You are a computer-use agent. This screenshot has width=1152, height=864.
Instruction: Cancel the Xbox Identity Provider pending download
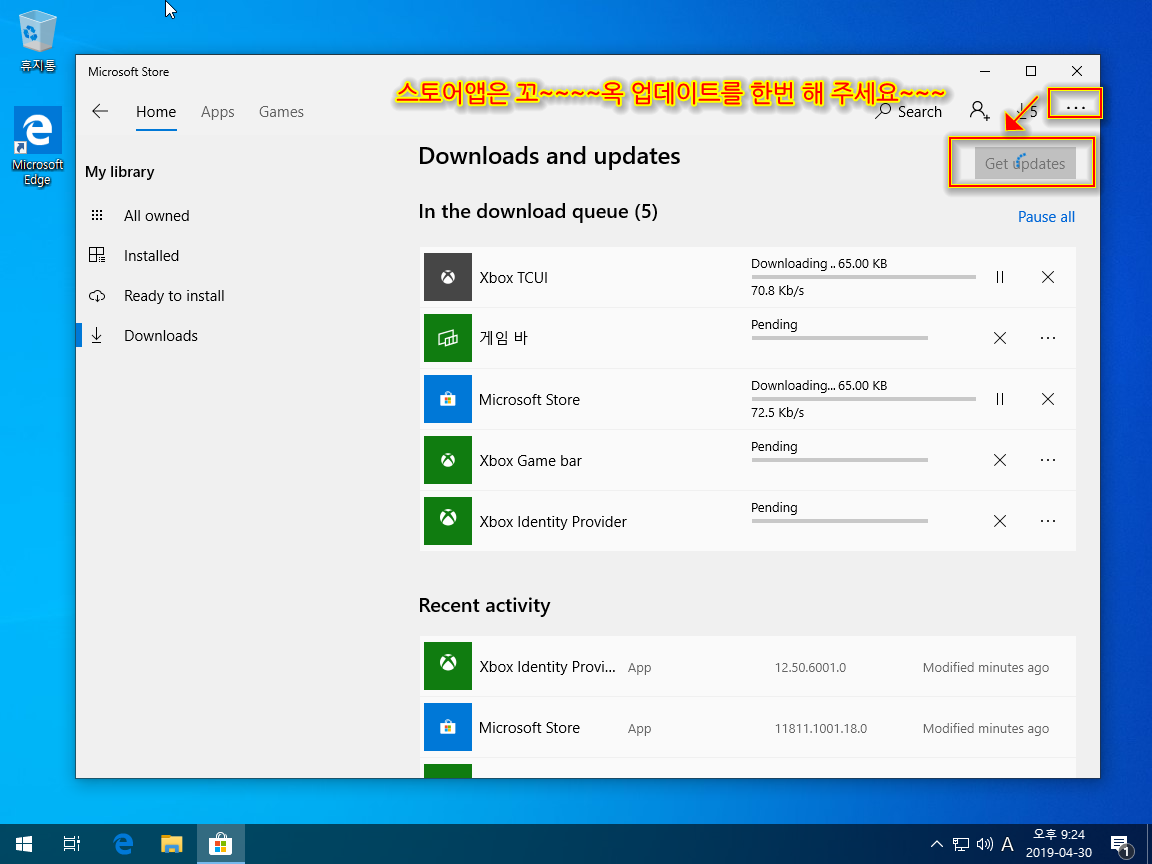[x=1000, y=521]
